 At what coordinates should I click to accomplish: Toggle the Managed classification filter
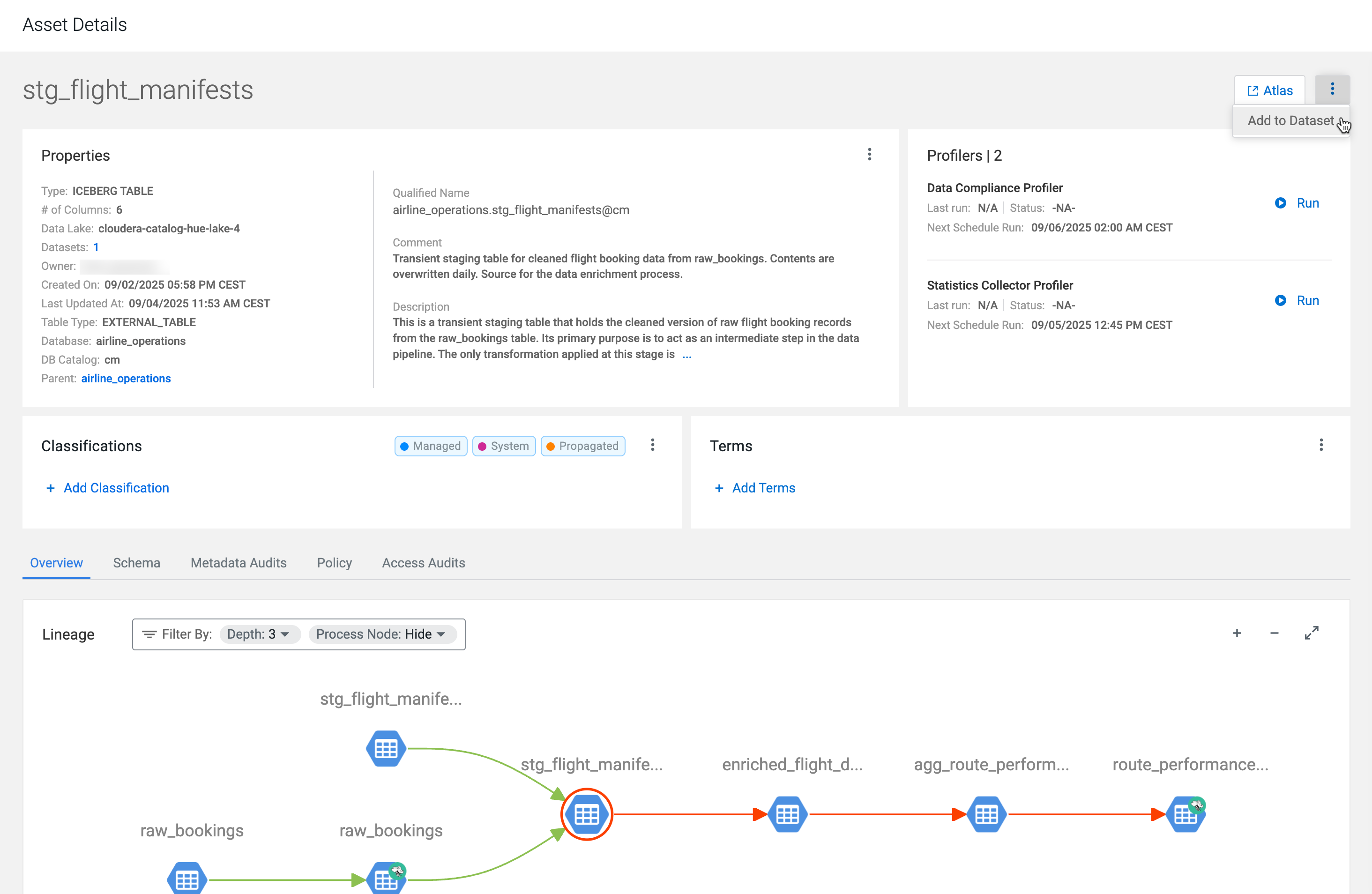click(430, 446)
